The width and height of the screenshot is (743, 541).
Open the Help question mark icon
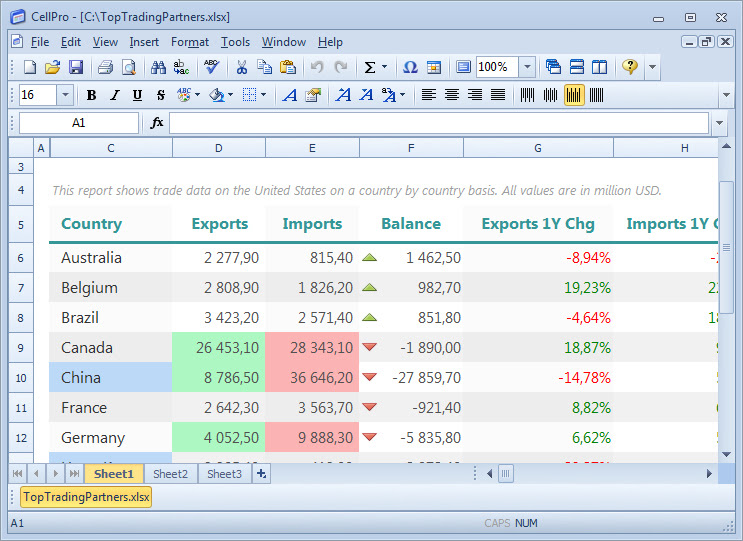click(629, 67)
